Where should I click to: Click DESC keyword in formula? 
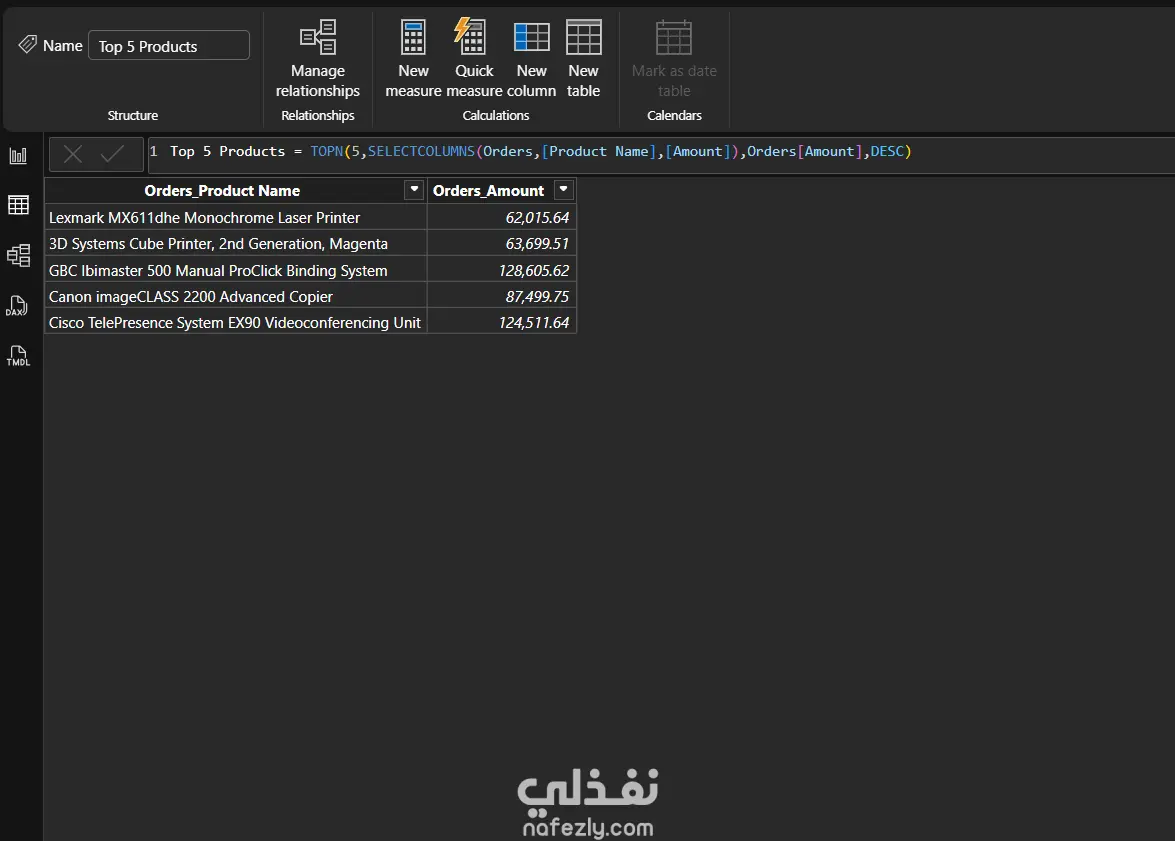pos(886,151)
